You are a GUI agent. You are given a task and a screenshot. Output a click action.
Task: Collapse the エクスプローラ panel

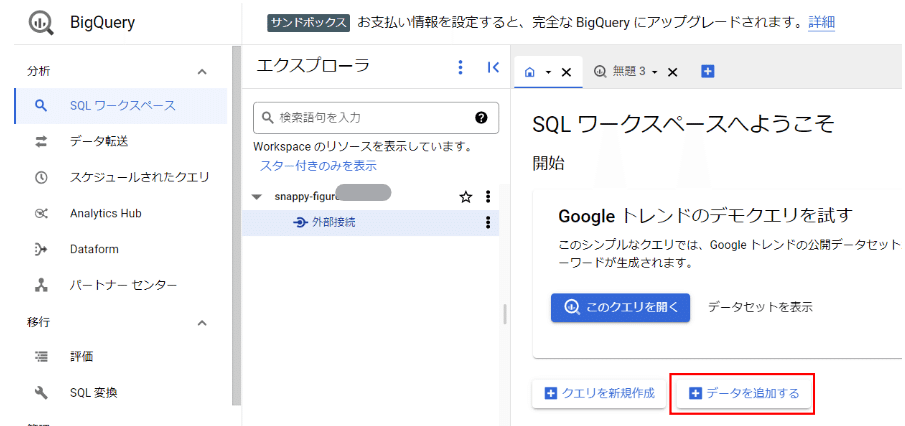click(493, 67)
